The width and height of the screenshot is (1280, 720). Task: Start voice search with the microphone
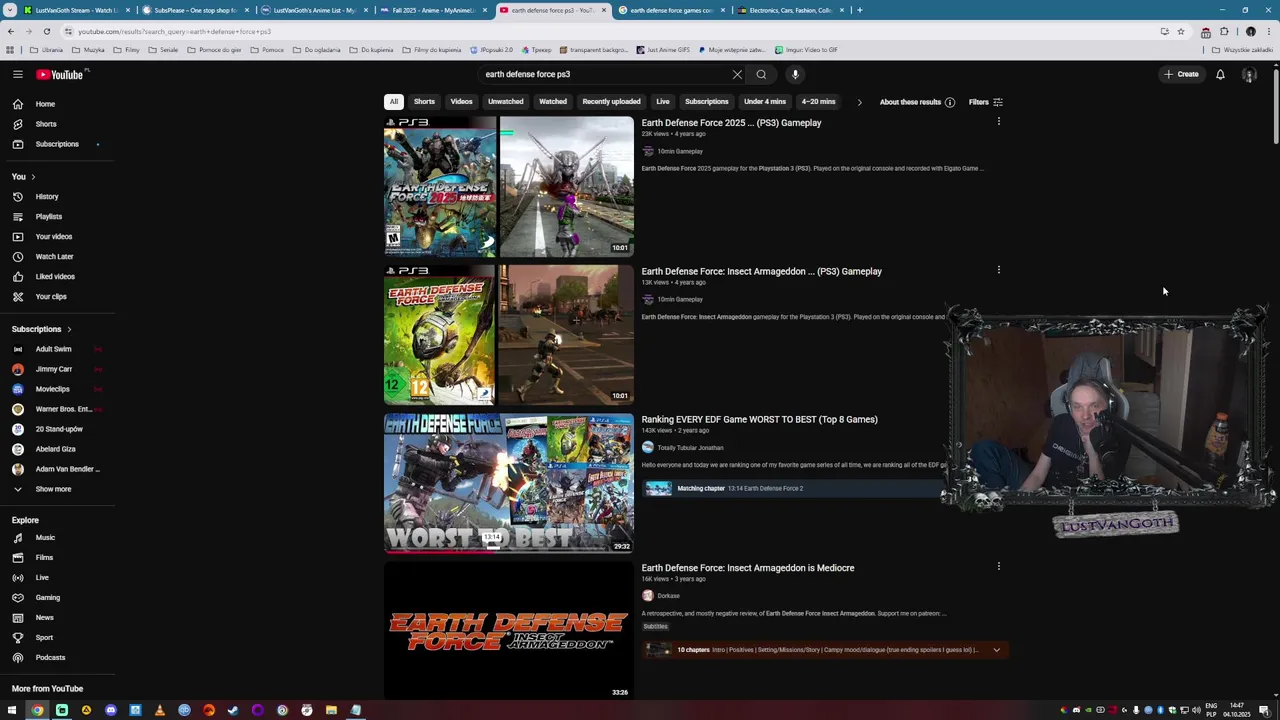[x=795, y=74]
